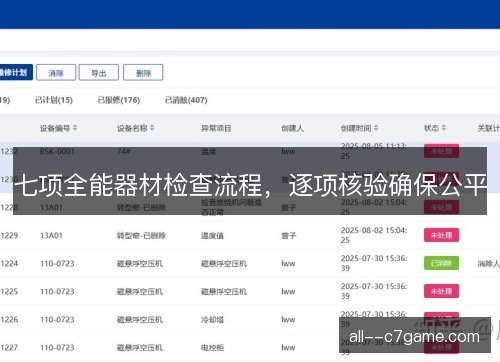Click the 2025-07-30 15:36:39 time in row 1224
500x362 pixels.
(374, 263)
